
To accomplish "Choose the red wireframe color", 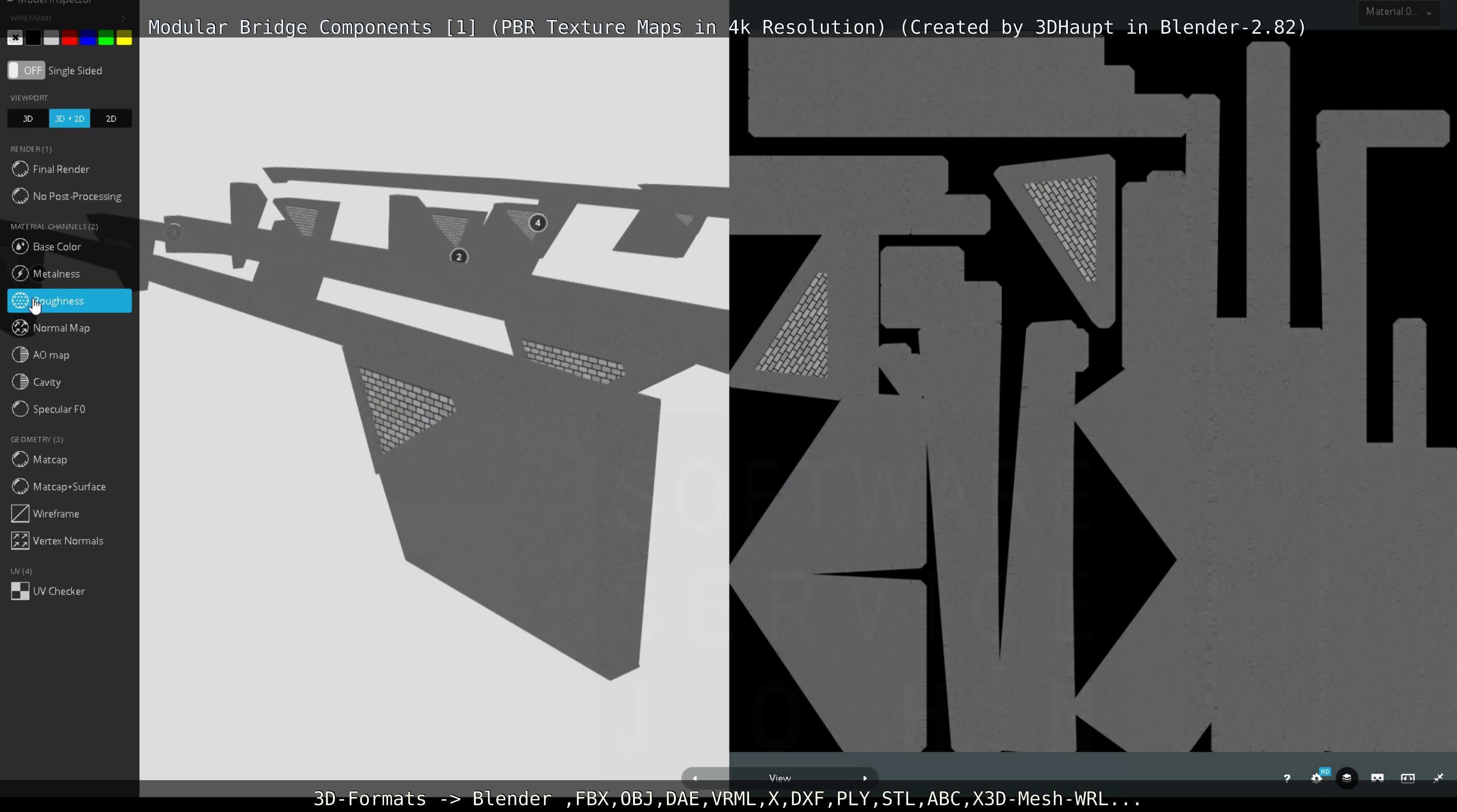I will click(70, 38).
